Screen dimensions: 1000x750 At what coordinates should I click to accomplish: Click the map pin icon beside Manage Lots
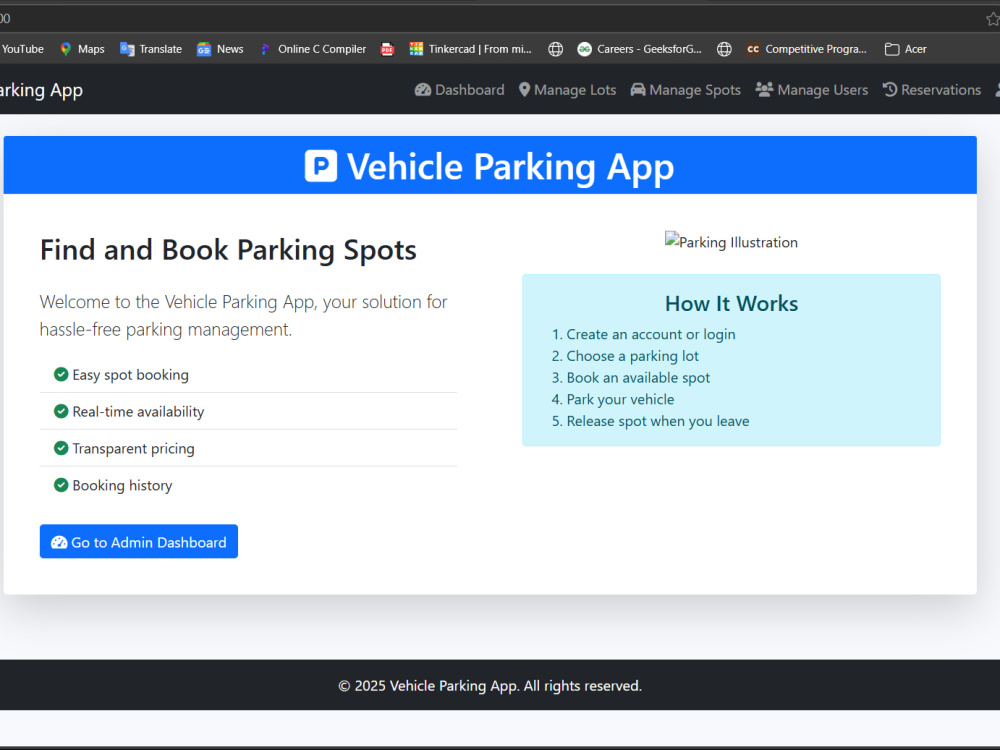coord(524,90)
